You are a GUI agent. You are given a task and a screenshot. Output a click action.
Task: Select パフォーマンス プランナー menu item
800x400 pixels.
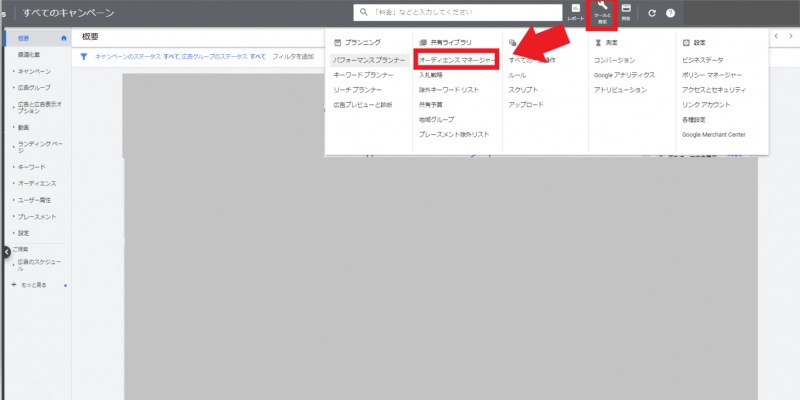point(369,60)
